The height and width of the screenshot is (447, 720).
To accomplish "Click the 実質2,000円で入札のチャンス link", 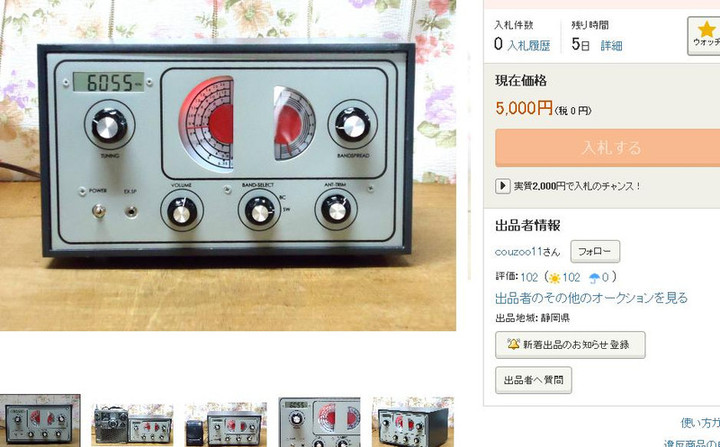I will coord(577,186).
